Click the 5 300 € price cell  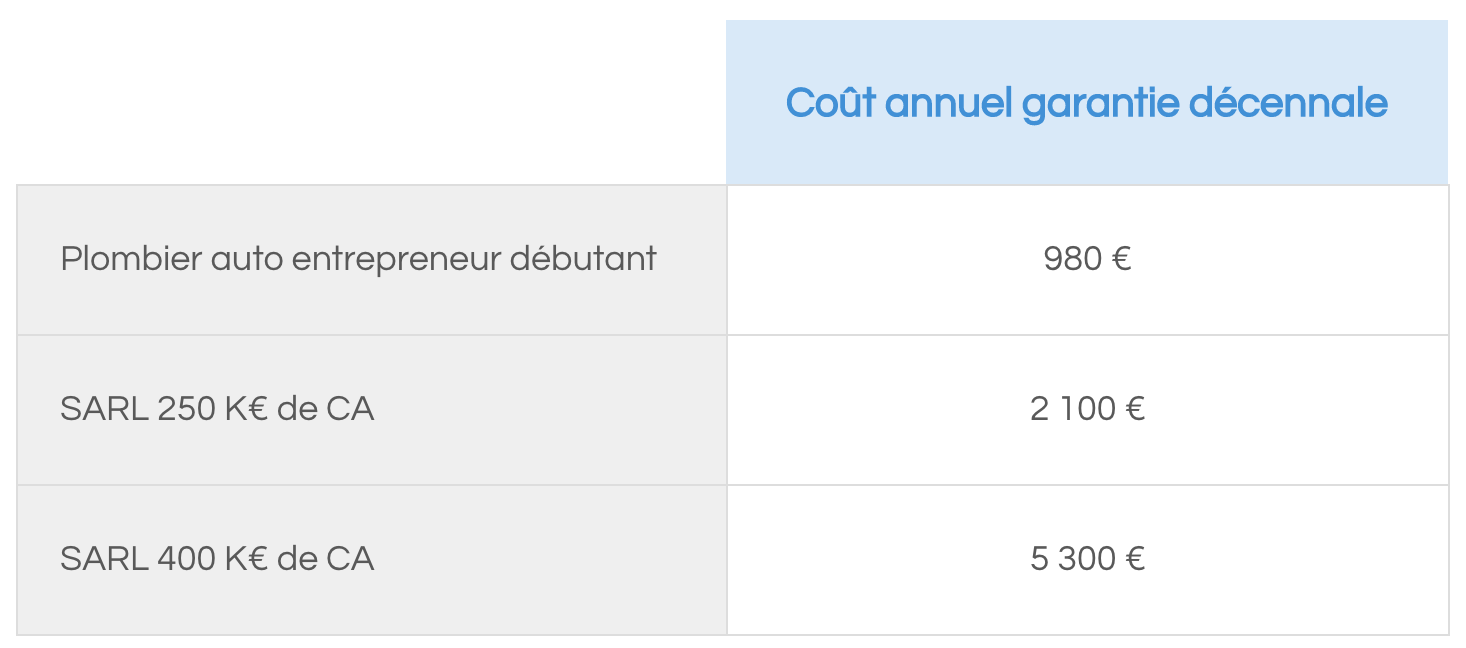pyautogui.click(x=1087, y=560)
